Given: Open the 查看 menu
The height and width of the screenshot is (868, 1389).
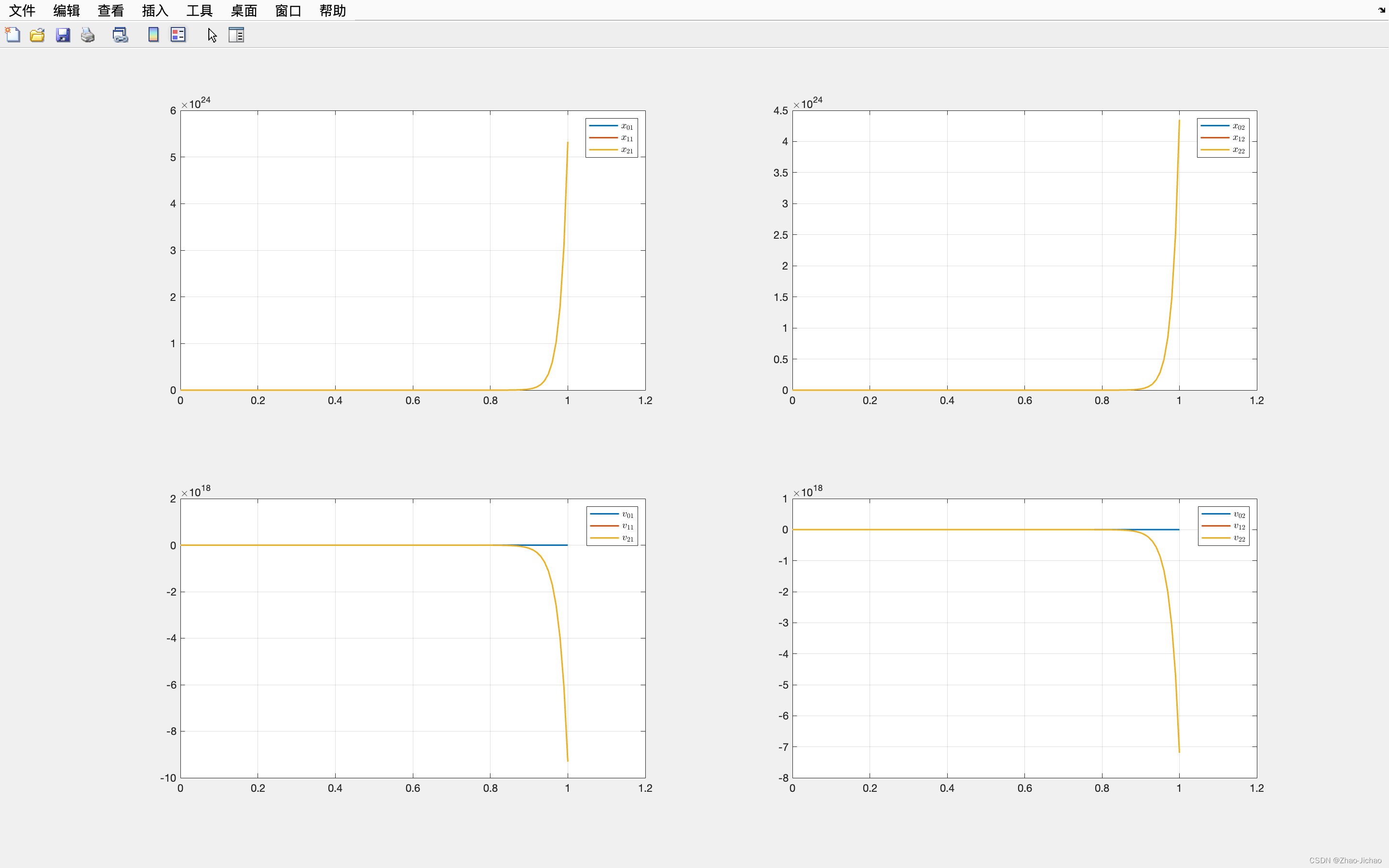Looking at the screenshot, I should pos(111,10).
